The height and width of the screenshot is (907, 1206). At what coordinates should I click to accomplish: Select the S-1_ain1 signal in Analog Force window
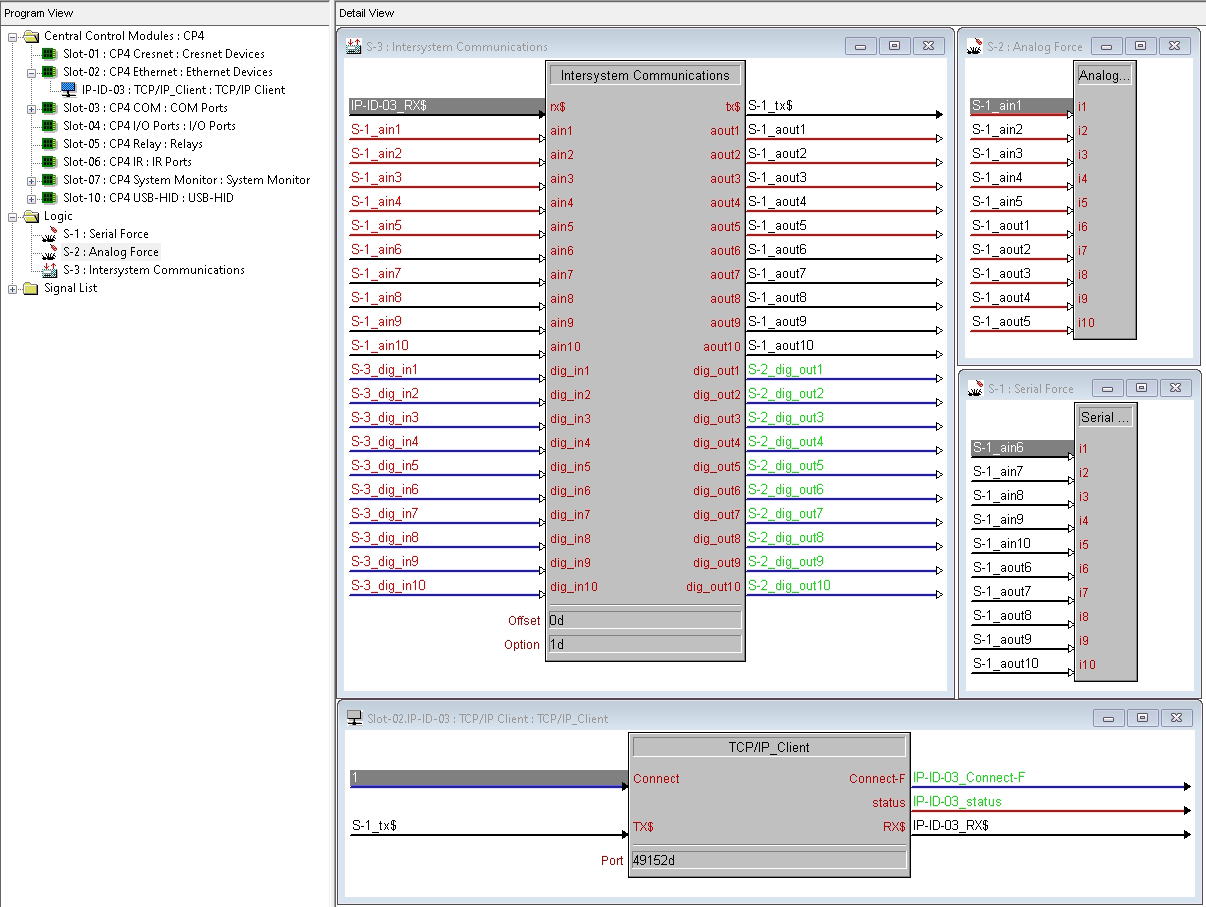click(x=1022, y=105)
